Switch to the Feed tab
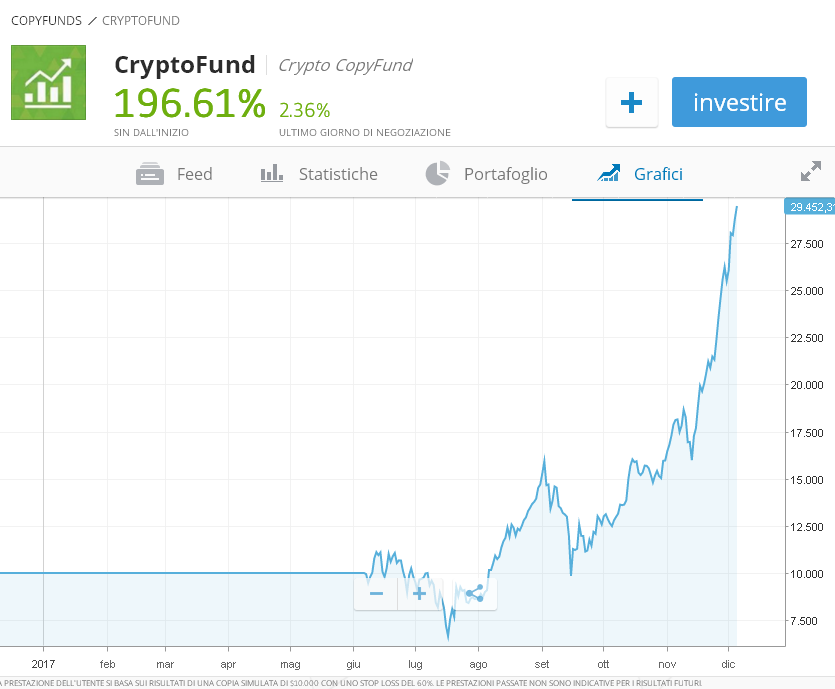The width and height of the screenshot is (835, 689). pos(194,174)
